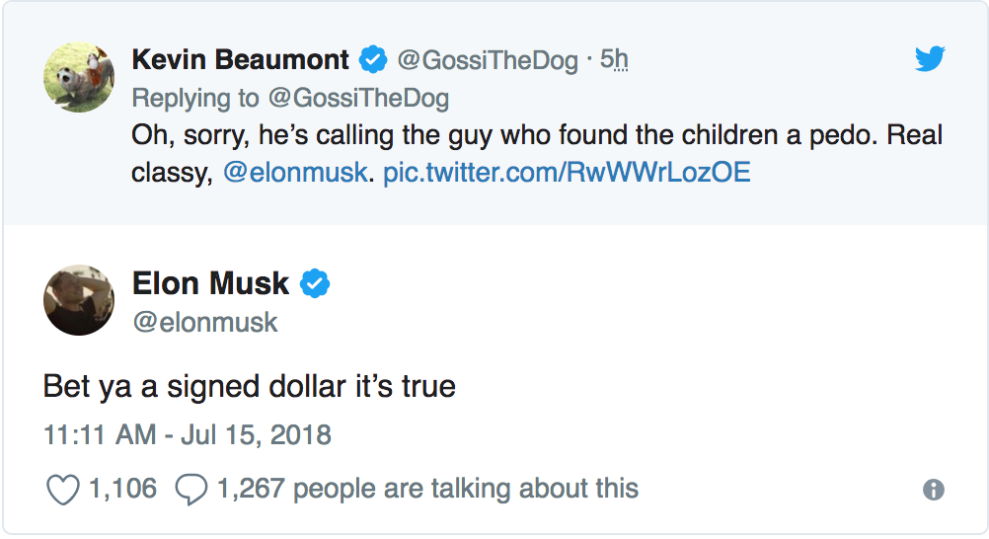Click the 1,106 likes count
Viewport: 989px width, 539px height.
point(122,489)
